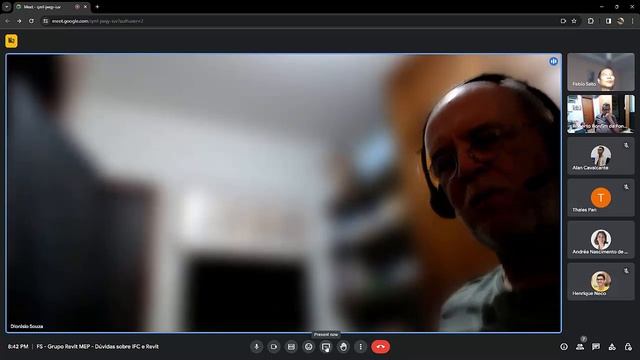Click the meeting title text in bottom bar
The height and width of the screenshot is (360, 640).
coord(98,347)
